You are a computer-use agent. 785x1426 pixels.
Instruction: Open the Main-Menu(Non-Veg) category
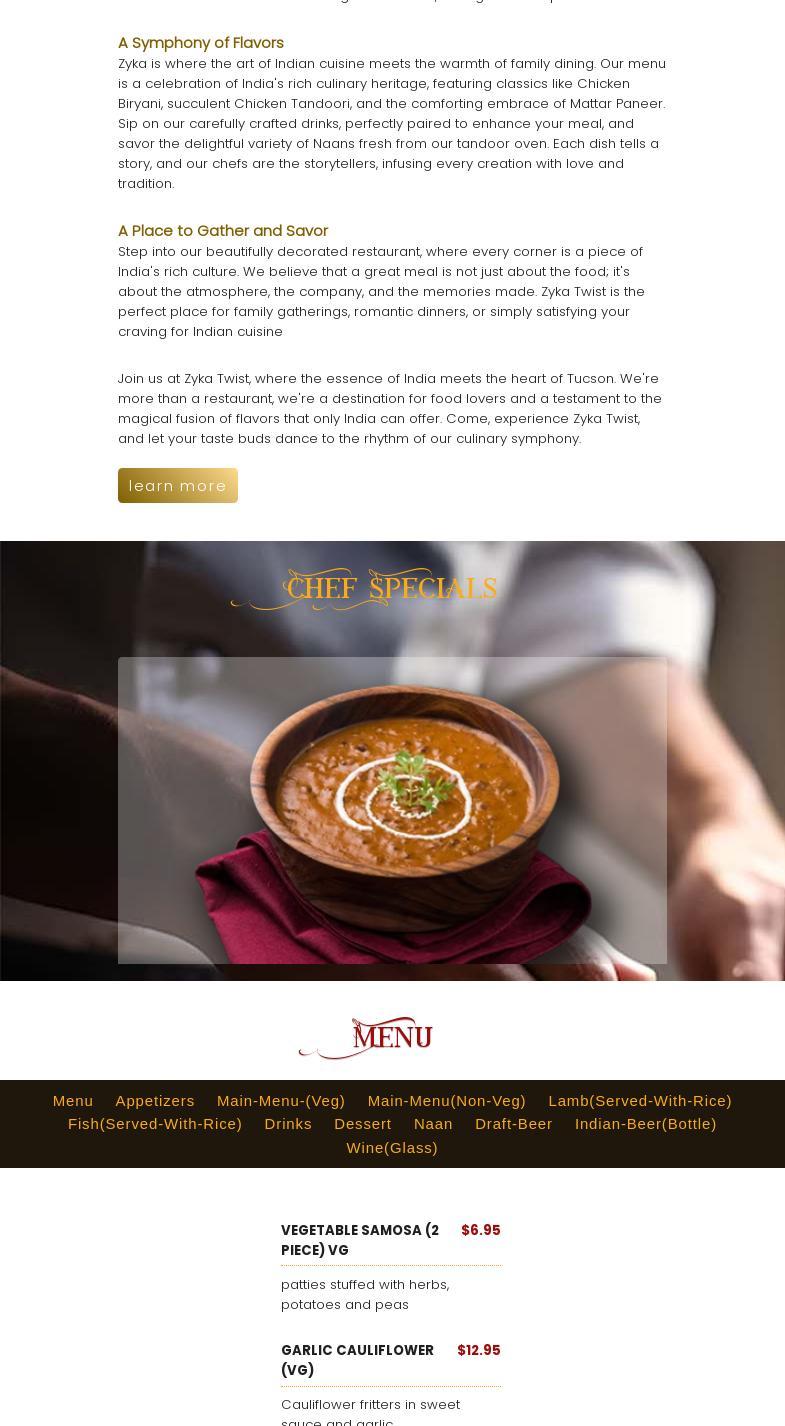(446, 1100)
